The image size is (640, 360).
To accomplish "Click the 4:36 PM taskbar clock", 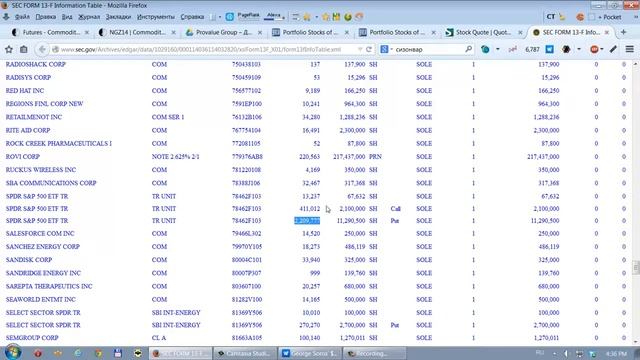I will click(x=616, y=353).
